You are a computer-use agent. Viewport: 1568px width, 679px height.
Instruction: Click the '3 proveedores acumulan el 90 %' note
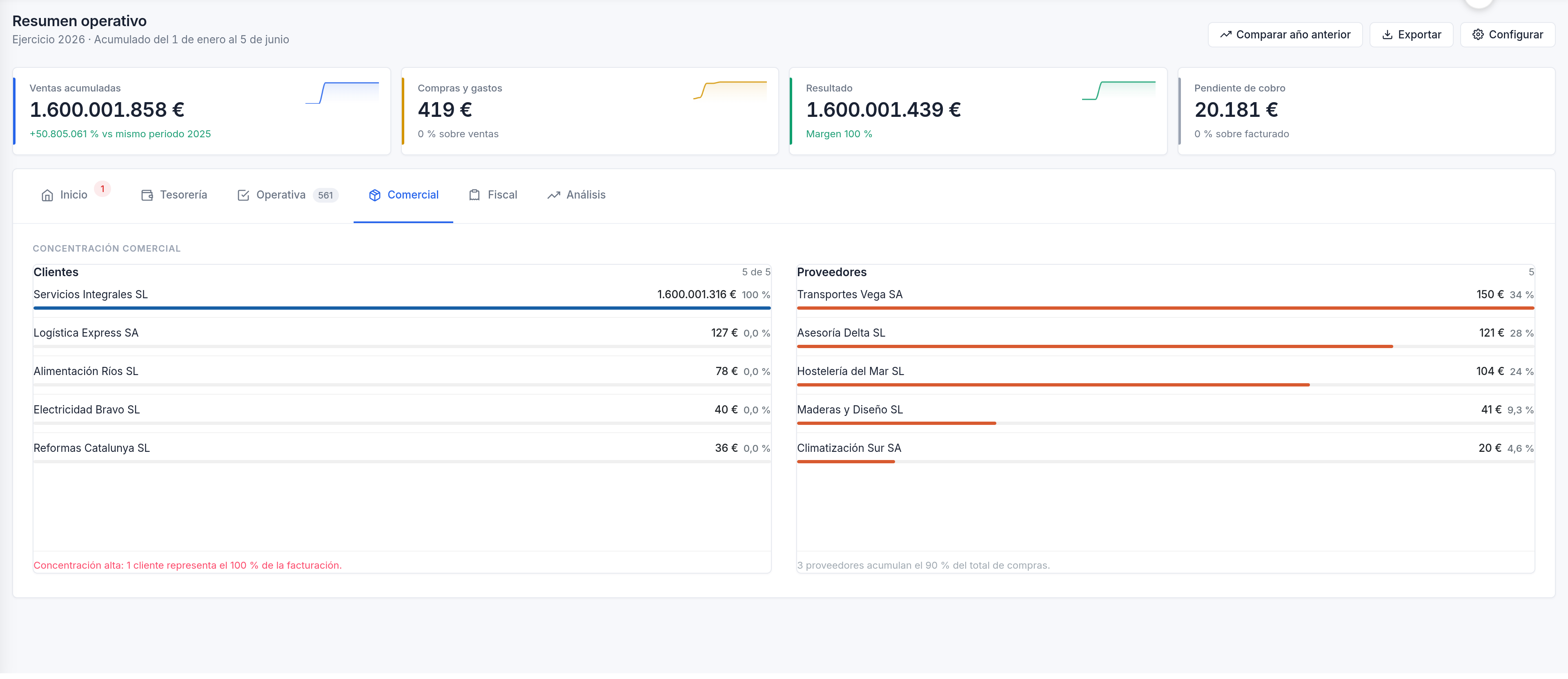(923, 566)
